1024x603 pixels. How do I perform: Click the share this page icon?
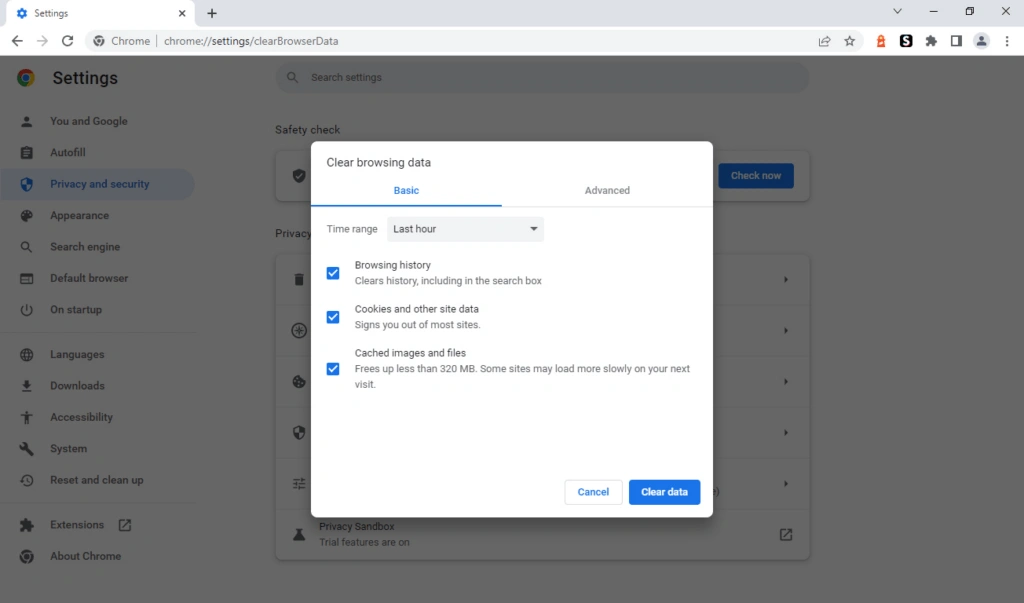(x=824, y=41)
